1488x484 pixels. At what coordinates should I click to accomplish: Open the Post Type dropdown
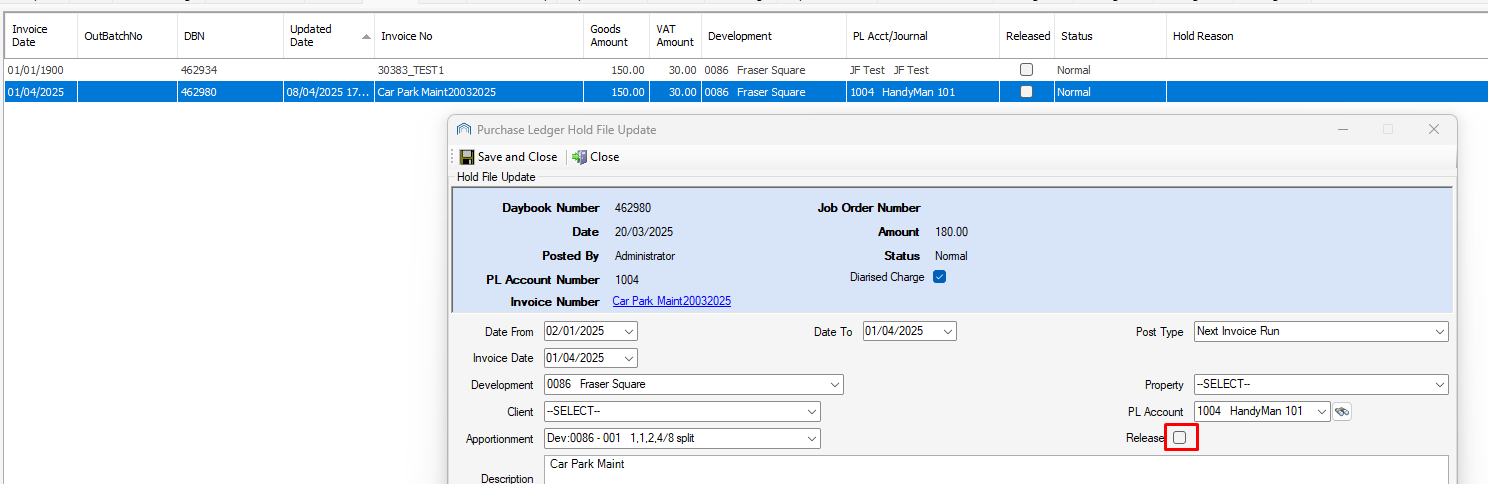point(1439,332)
